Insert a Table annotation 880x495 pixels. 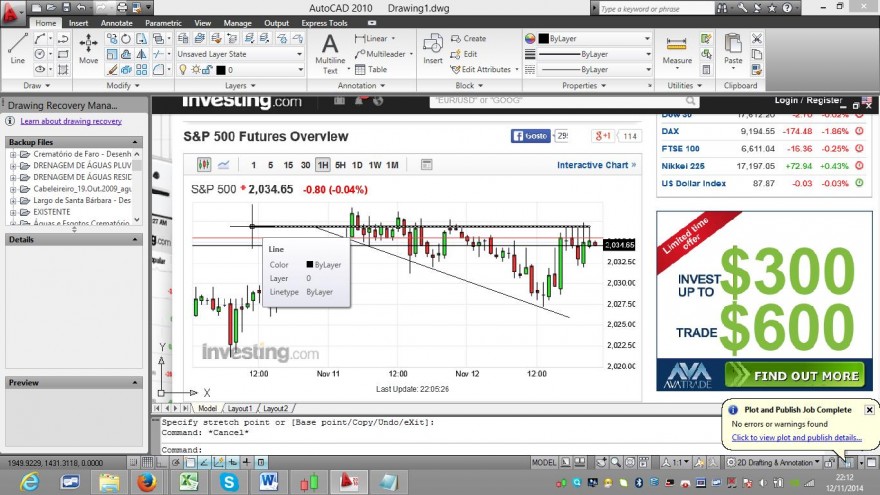(x=371, y=70)
